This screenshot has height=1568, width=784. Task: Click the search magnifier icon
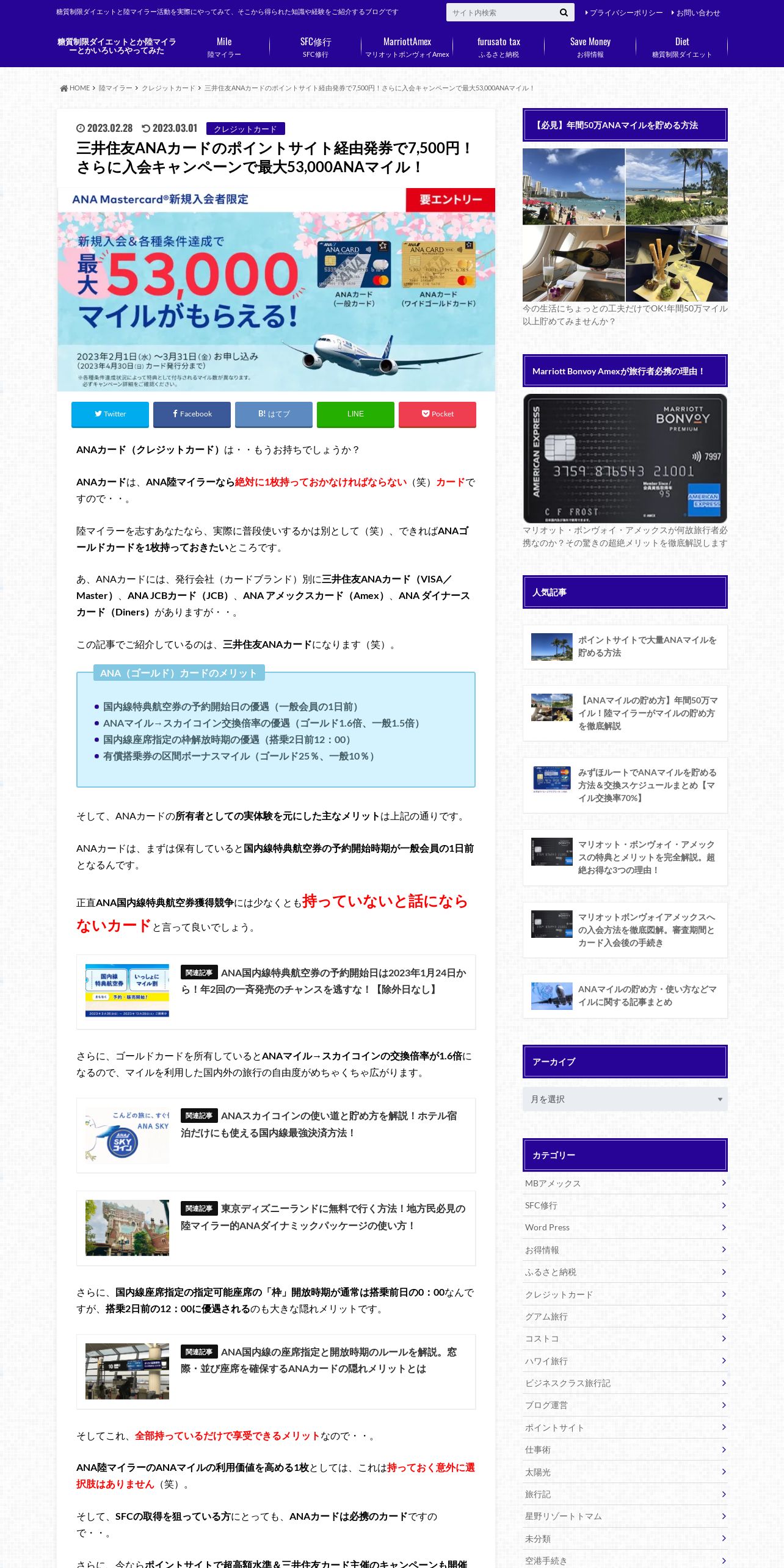[563, 12]
